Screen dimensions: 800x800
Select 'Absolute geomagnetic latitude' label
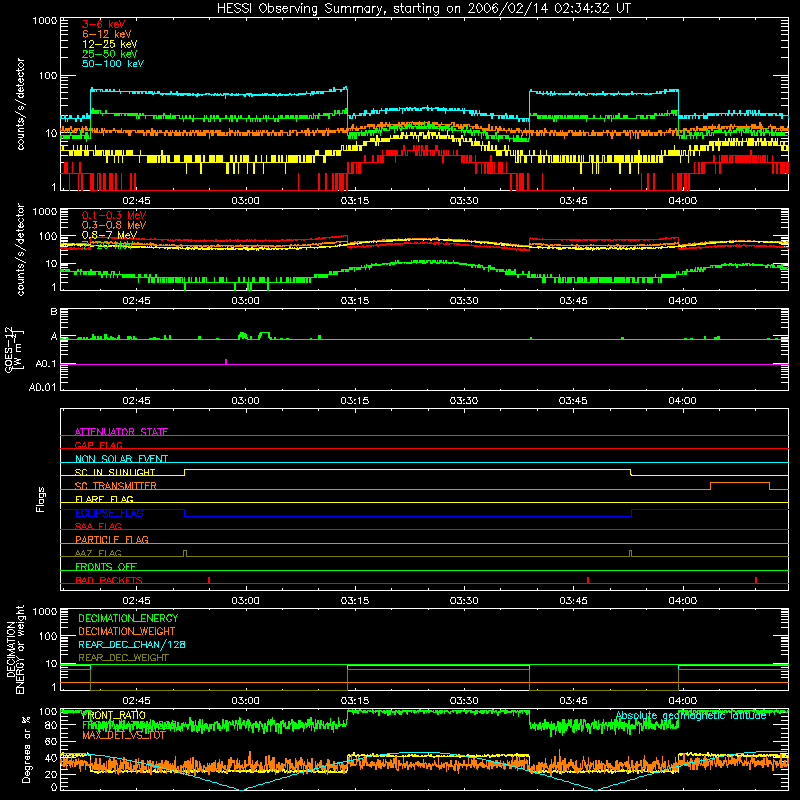point(691,715)
